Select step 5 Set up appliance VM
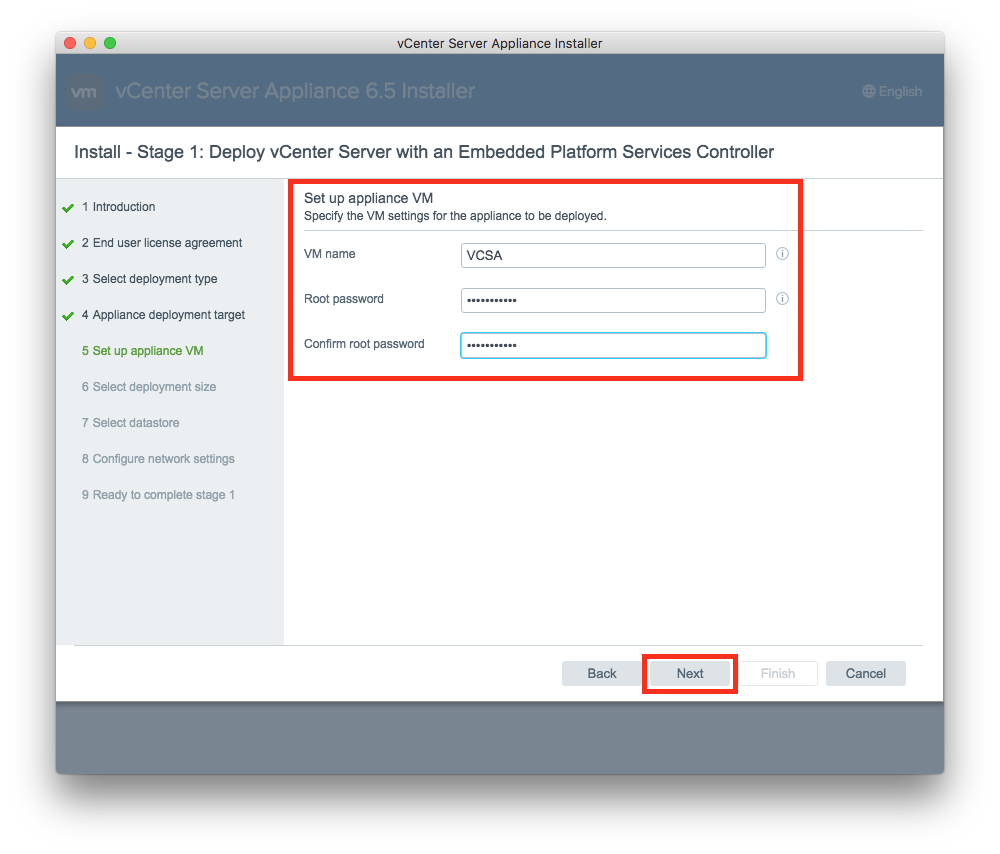 pyautogui.click(x=142, y=351)
